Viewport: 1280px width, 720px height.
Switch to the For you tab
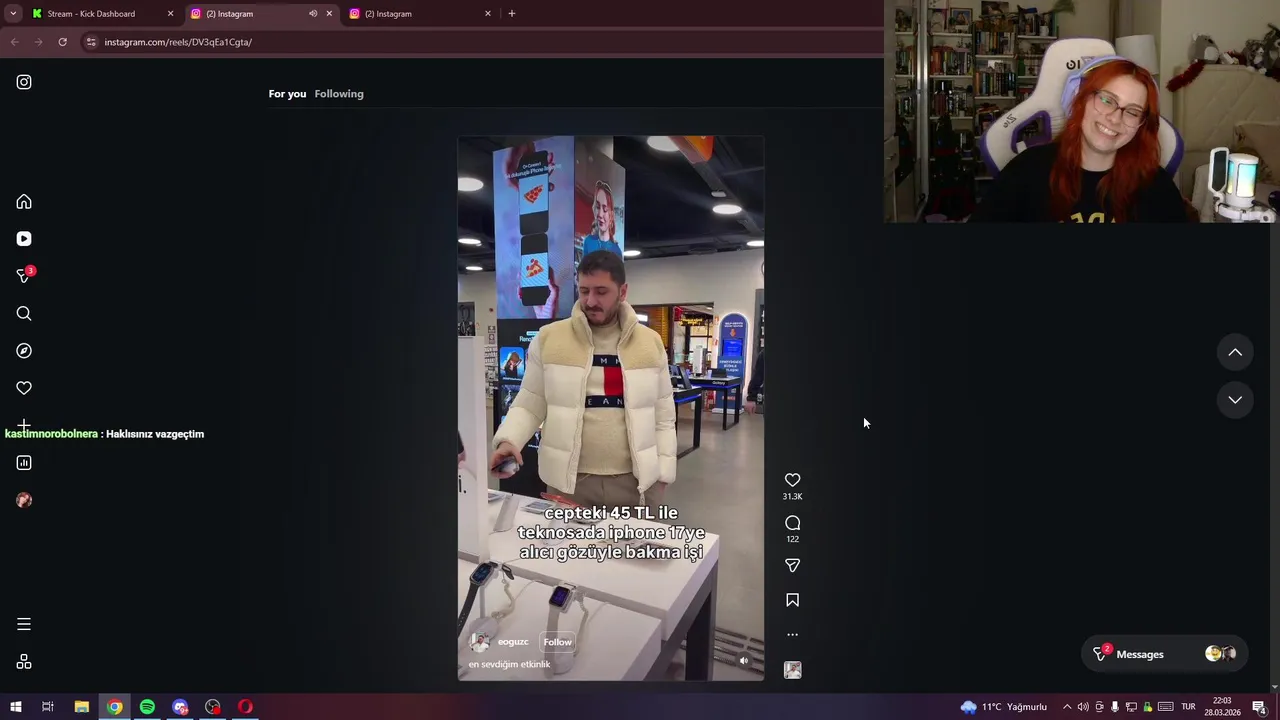tap(287, 94)
